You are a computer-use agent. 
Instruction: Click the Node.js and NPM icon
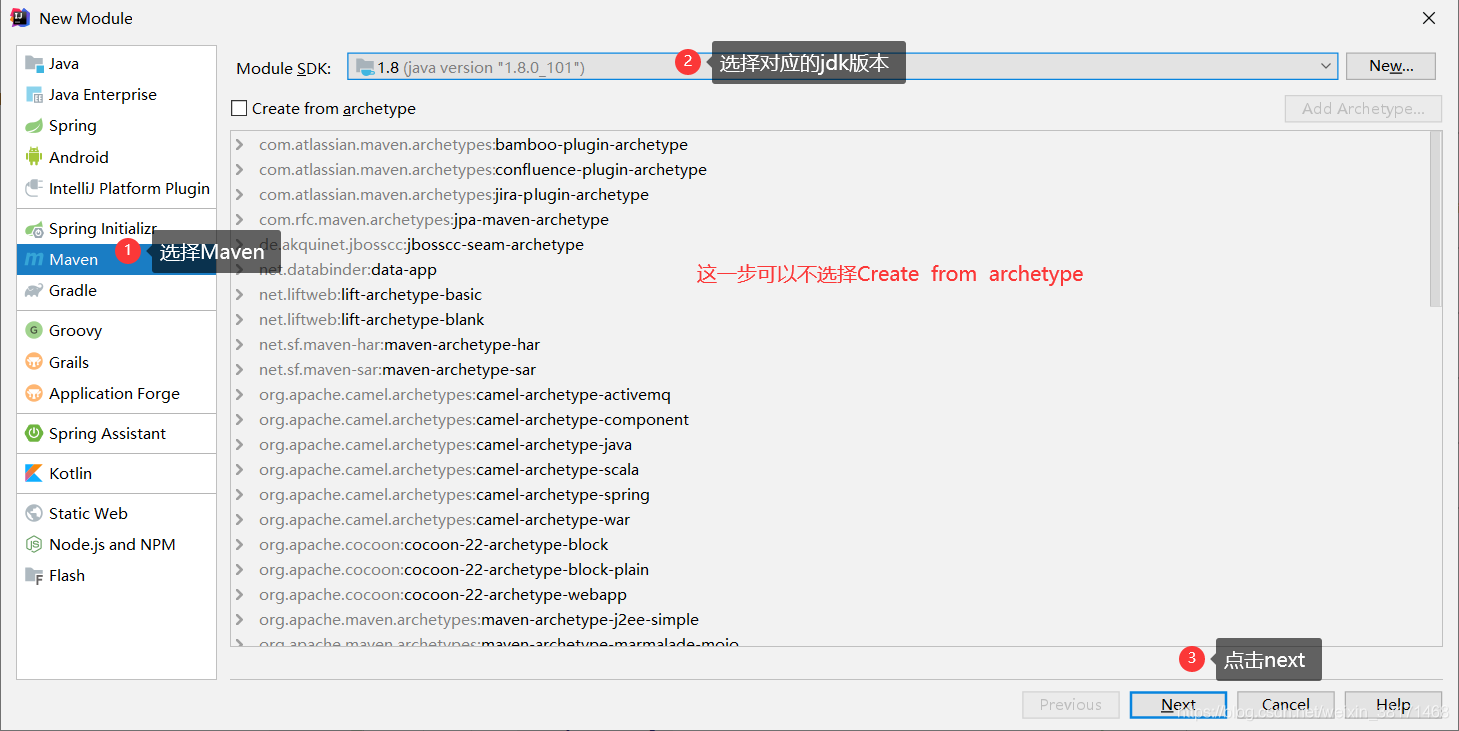(x=34, y=545)
